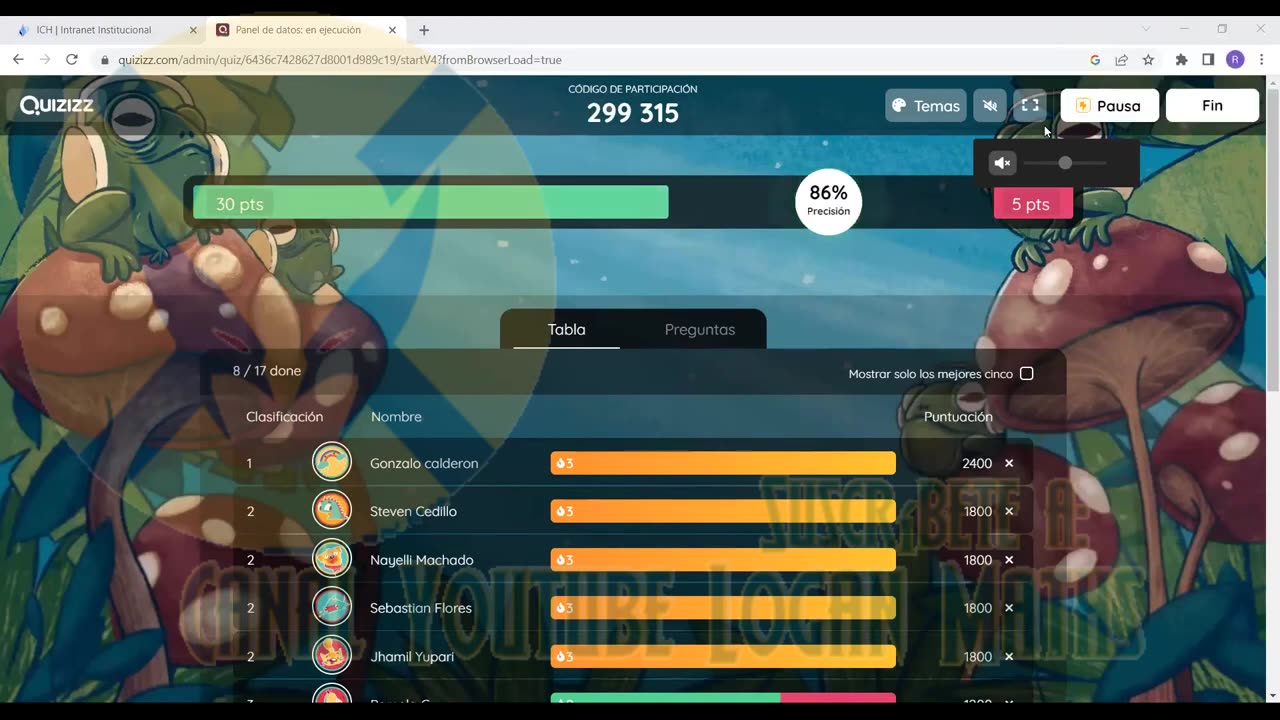The image size is (1280, 720).
Task: Click the speaker icon in volume popup
Action: pyautogui.click(x=1002, y=163)
